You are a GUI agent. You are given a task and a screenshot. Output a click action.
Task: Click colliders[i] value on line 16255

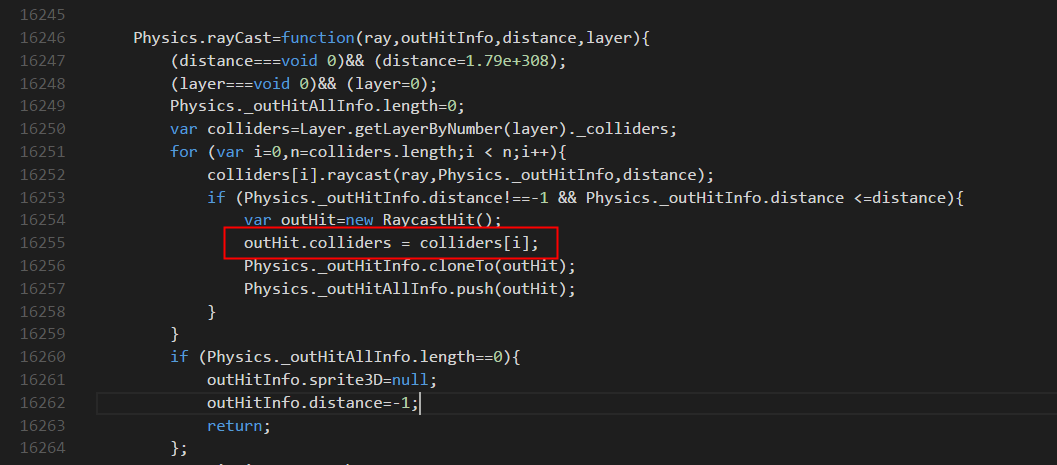[x=475, y=243]
